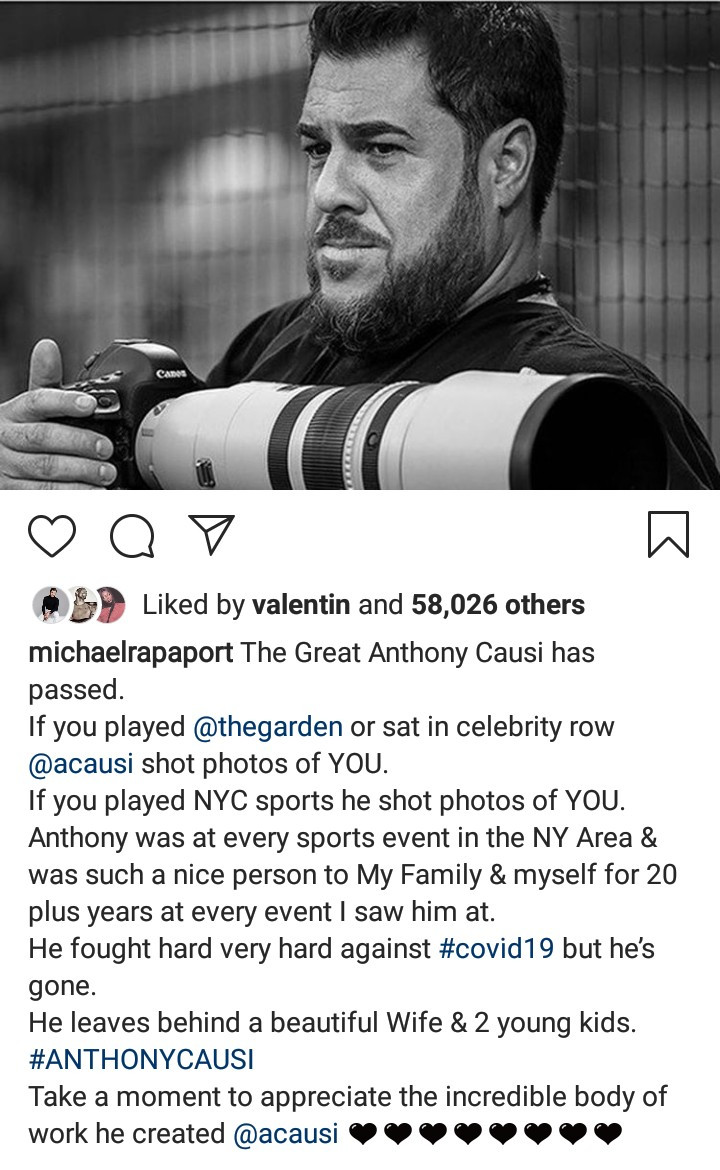Save the post with the bookmark icon
This screenshot has height=1170, width=720.
click(668, 534)
